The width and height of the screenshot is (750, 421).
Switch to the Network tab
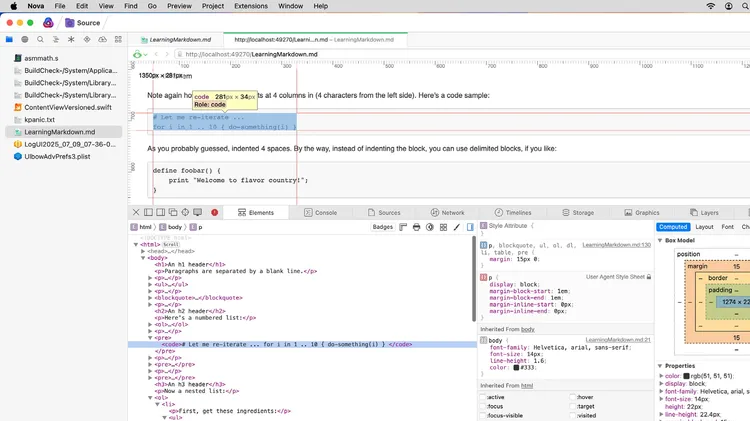447,212
